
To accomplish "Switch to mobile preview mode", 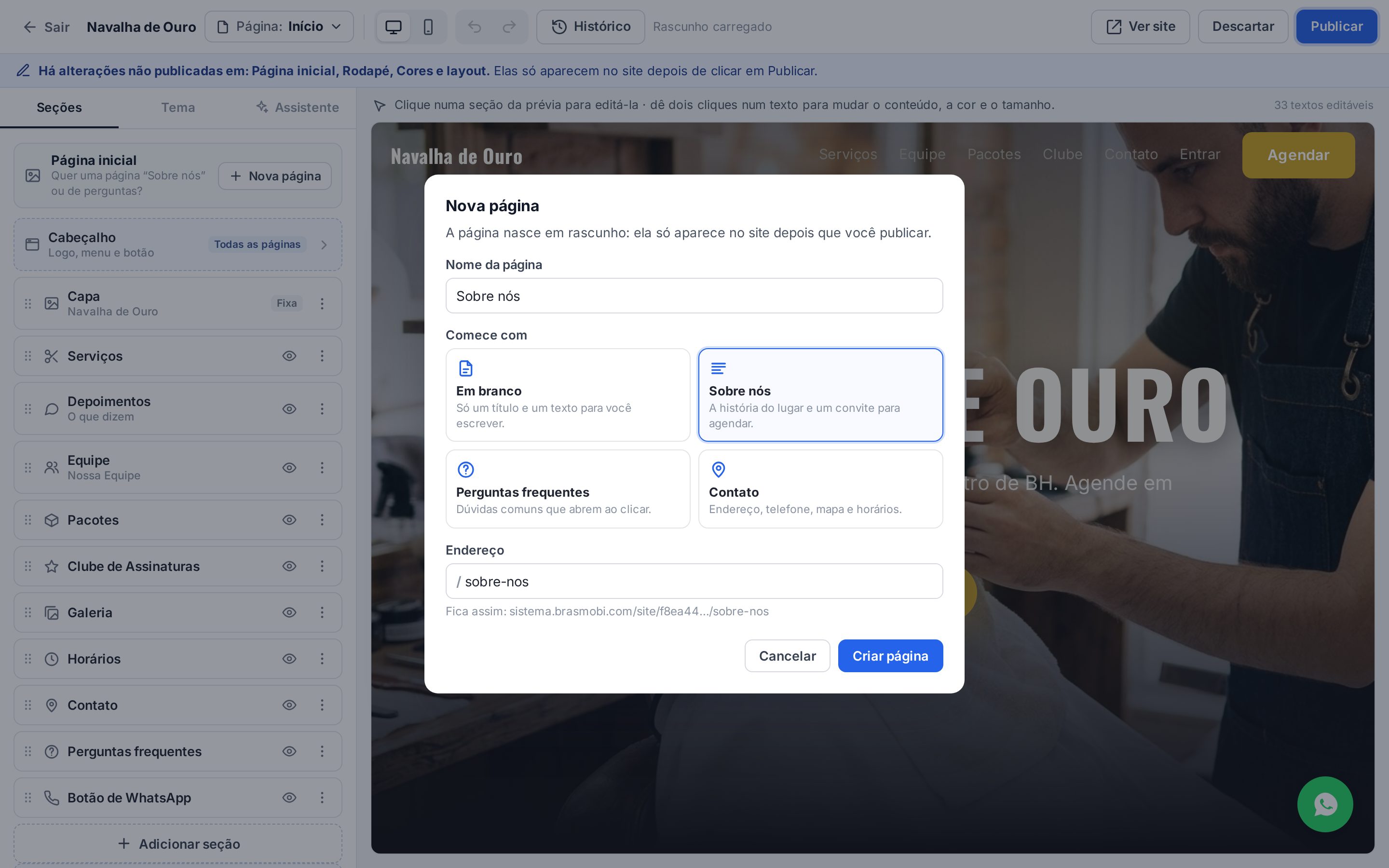I will click(x=428, y=27).
